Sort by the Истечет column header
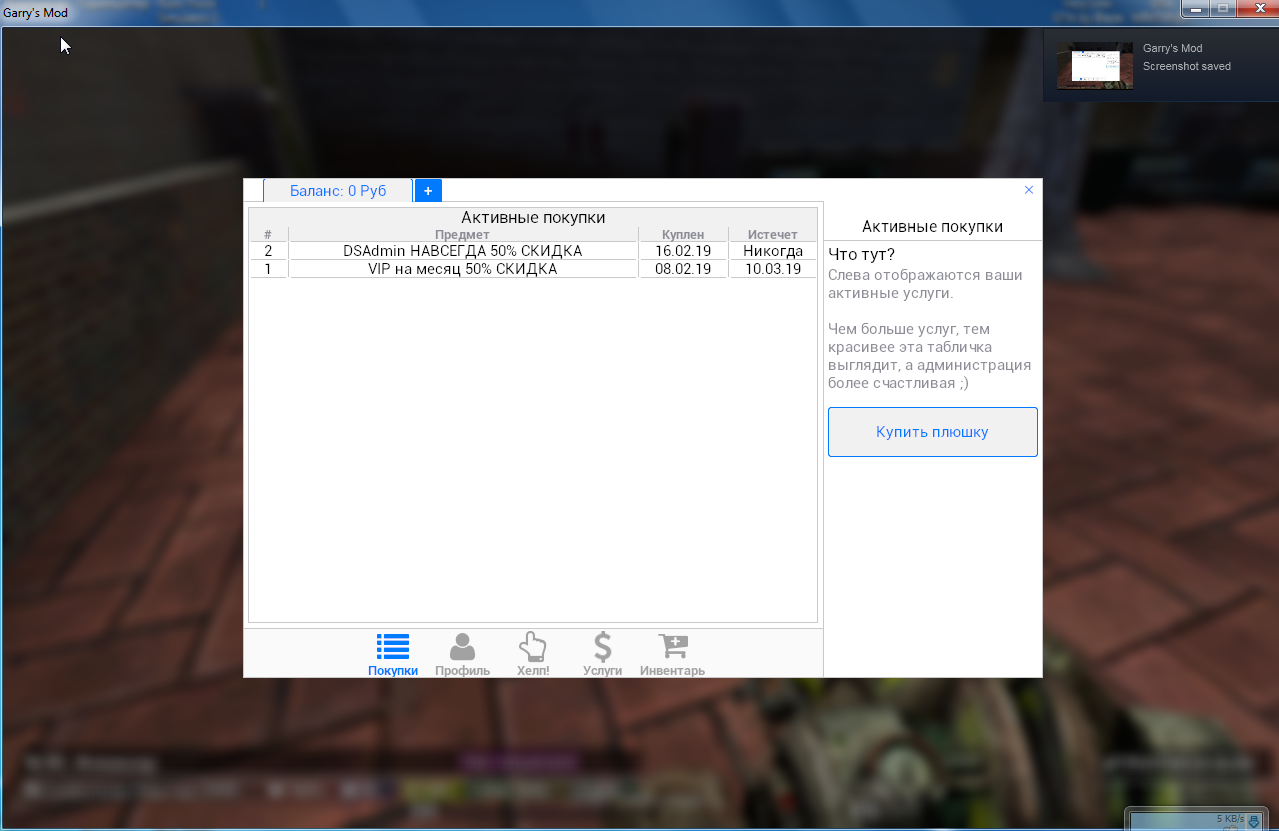 pos(773,235)
